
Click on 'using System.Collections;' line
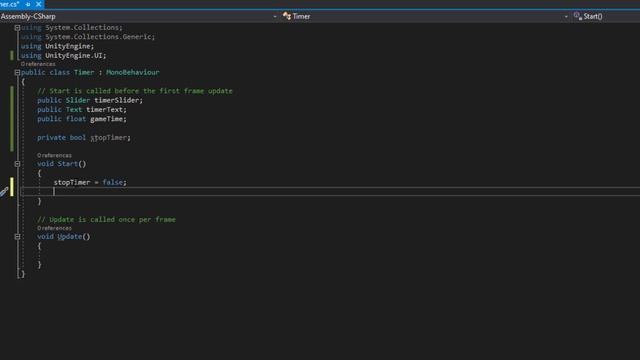(x=71, y=27)
